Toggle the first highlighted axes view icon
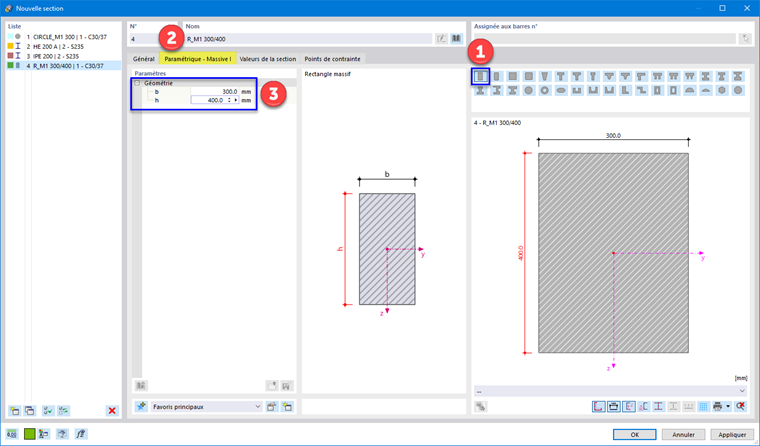Screen dimensions: 760x446 pos(599,406)
